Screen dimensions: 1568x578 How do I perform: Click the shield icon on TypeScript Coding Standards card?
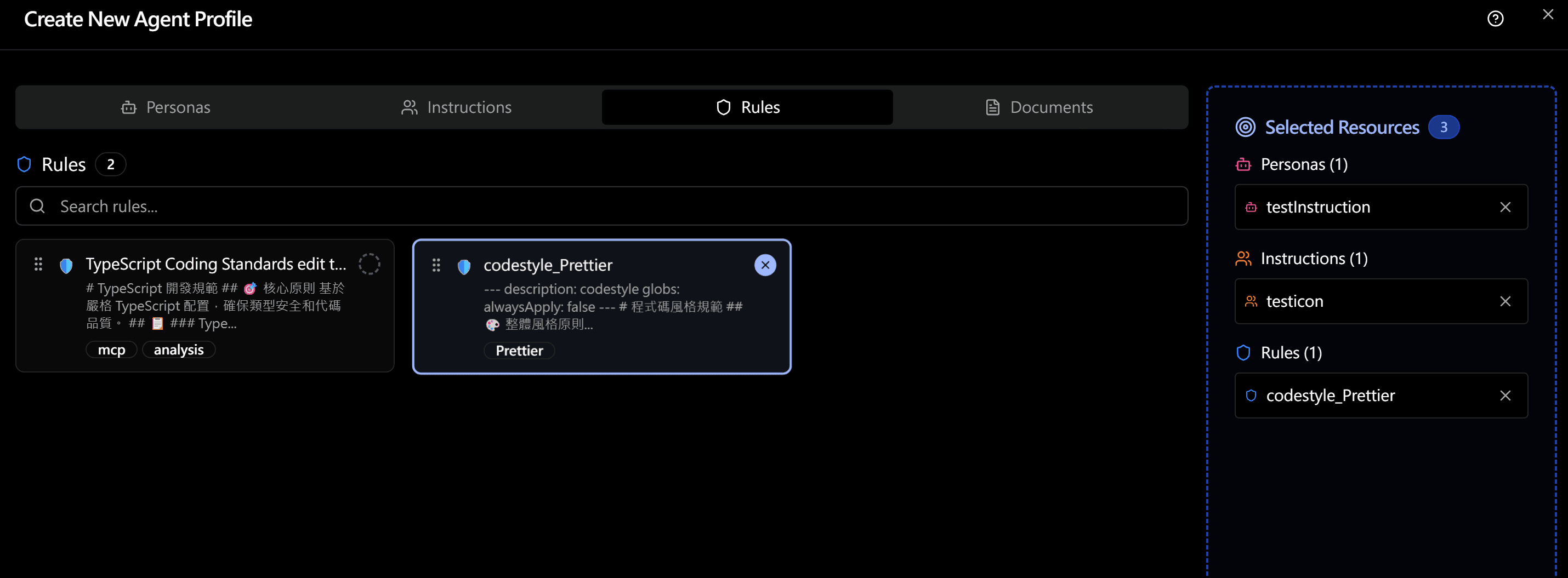[x=66, y=265]
